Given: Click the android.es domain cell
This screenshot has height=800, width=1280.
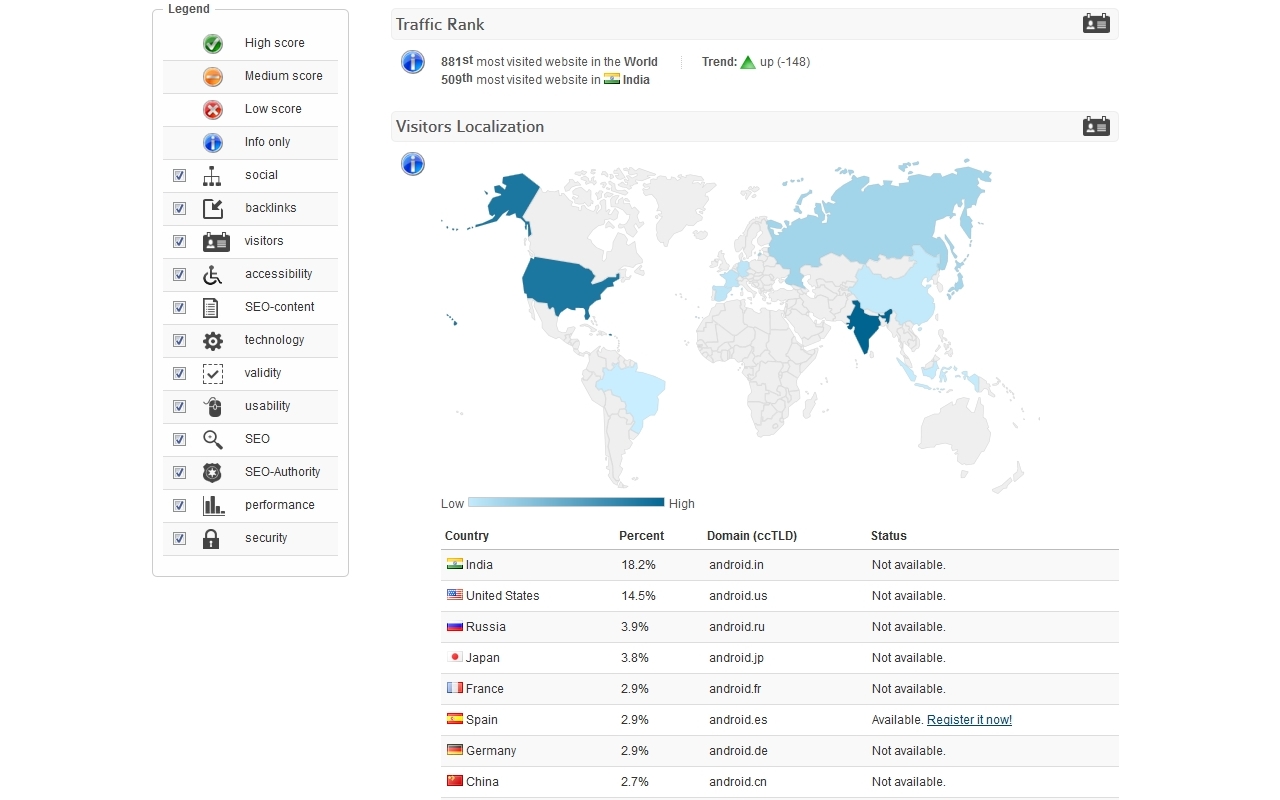Looking at the screenshot, I should pos(738,720).
